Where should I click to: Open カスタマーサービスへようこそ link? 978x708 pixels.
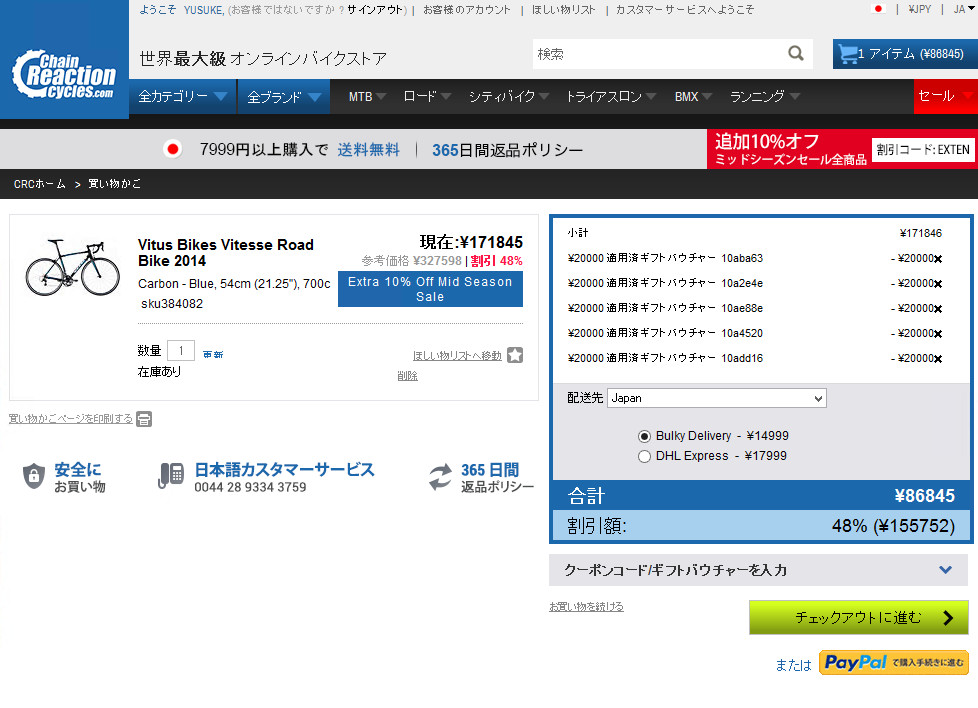coord(685,10)
